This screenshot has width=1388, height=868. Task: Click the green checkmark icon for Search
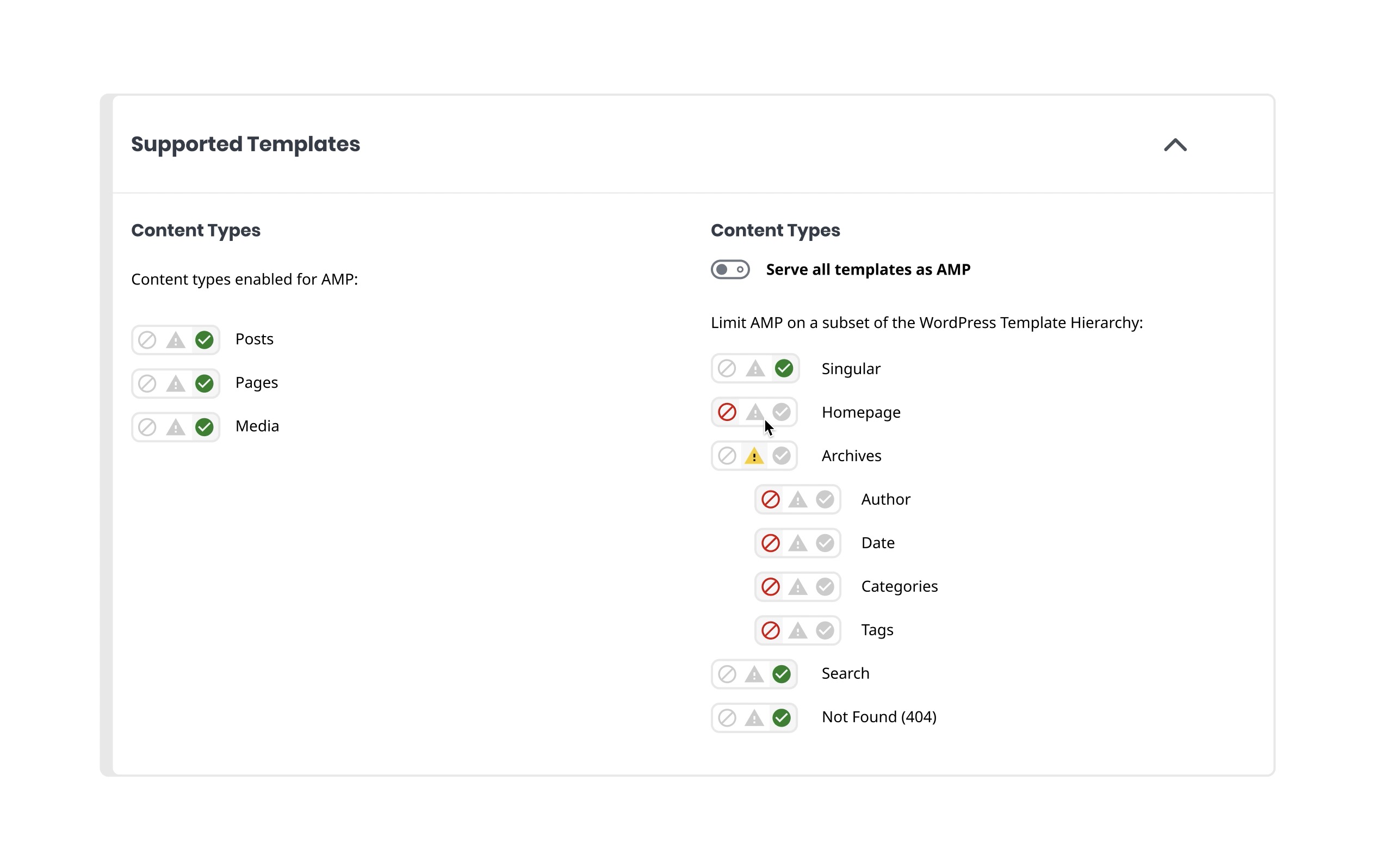781,674
